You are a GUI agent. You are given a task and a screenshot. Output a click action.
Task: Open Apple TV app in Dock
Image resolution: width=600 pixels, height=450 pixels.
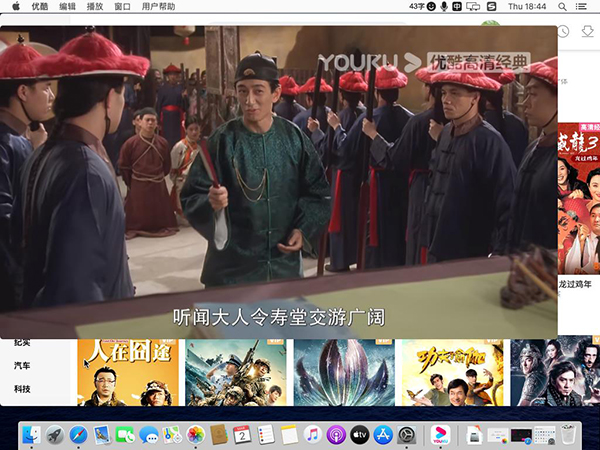(x=359, y=435)
